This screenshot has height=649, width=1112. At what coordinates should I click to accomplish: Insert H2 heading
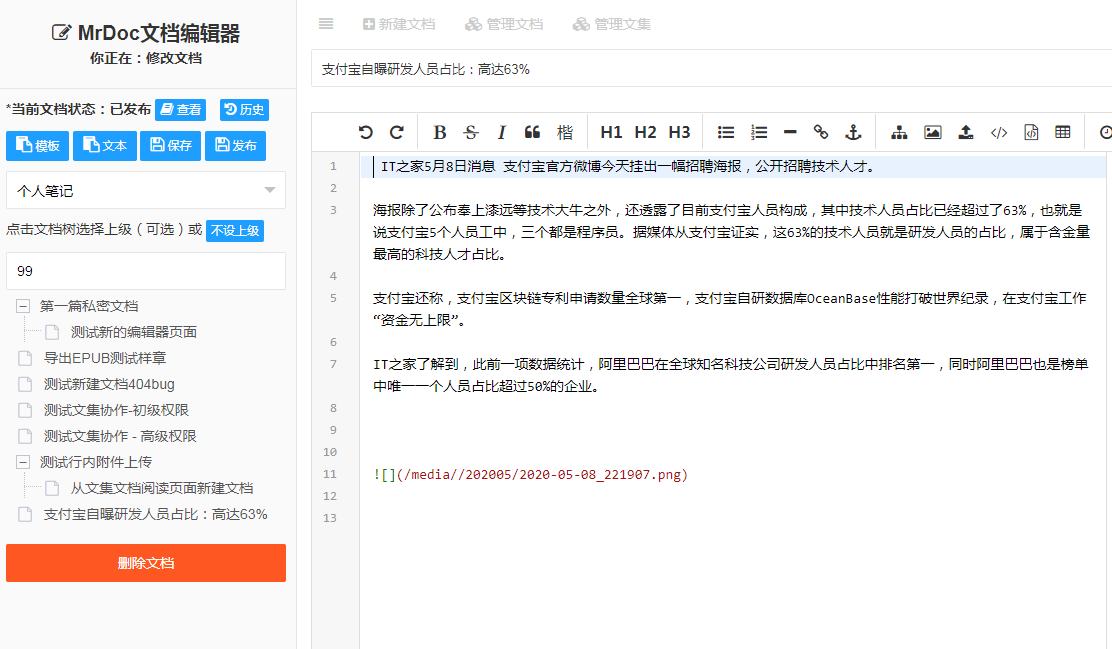[645, 132]
